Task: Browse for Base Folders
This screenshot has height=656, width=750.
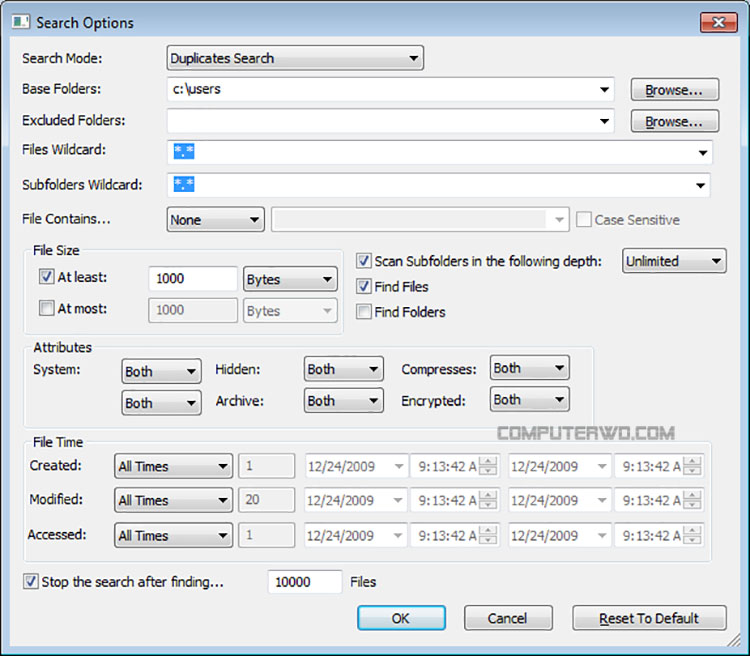Action: 674,90
